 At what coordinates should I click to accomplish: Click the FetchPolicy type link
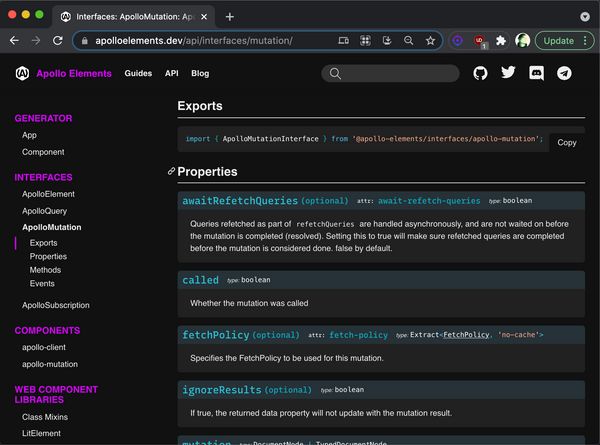click(467, 334)
